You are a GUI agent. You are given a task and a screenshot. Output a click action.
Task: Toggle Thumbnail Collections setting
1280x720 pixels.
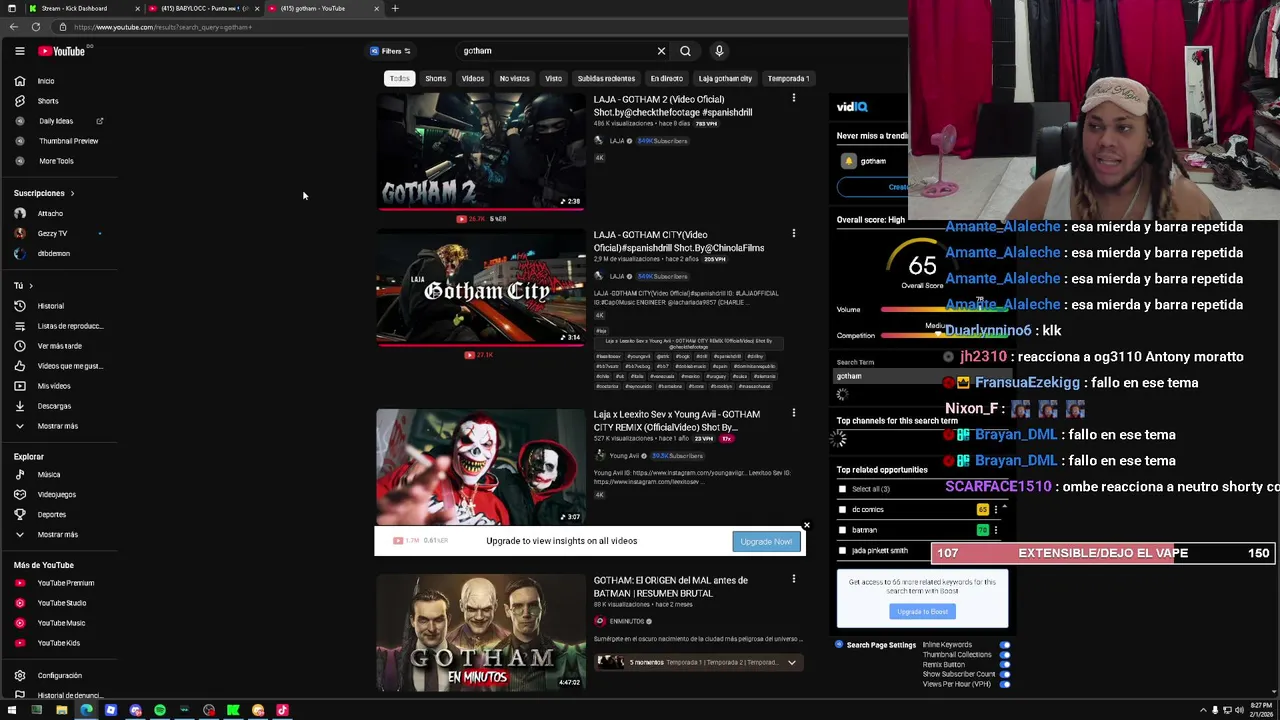[1004, 655]
